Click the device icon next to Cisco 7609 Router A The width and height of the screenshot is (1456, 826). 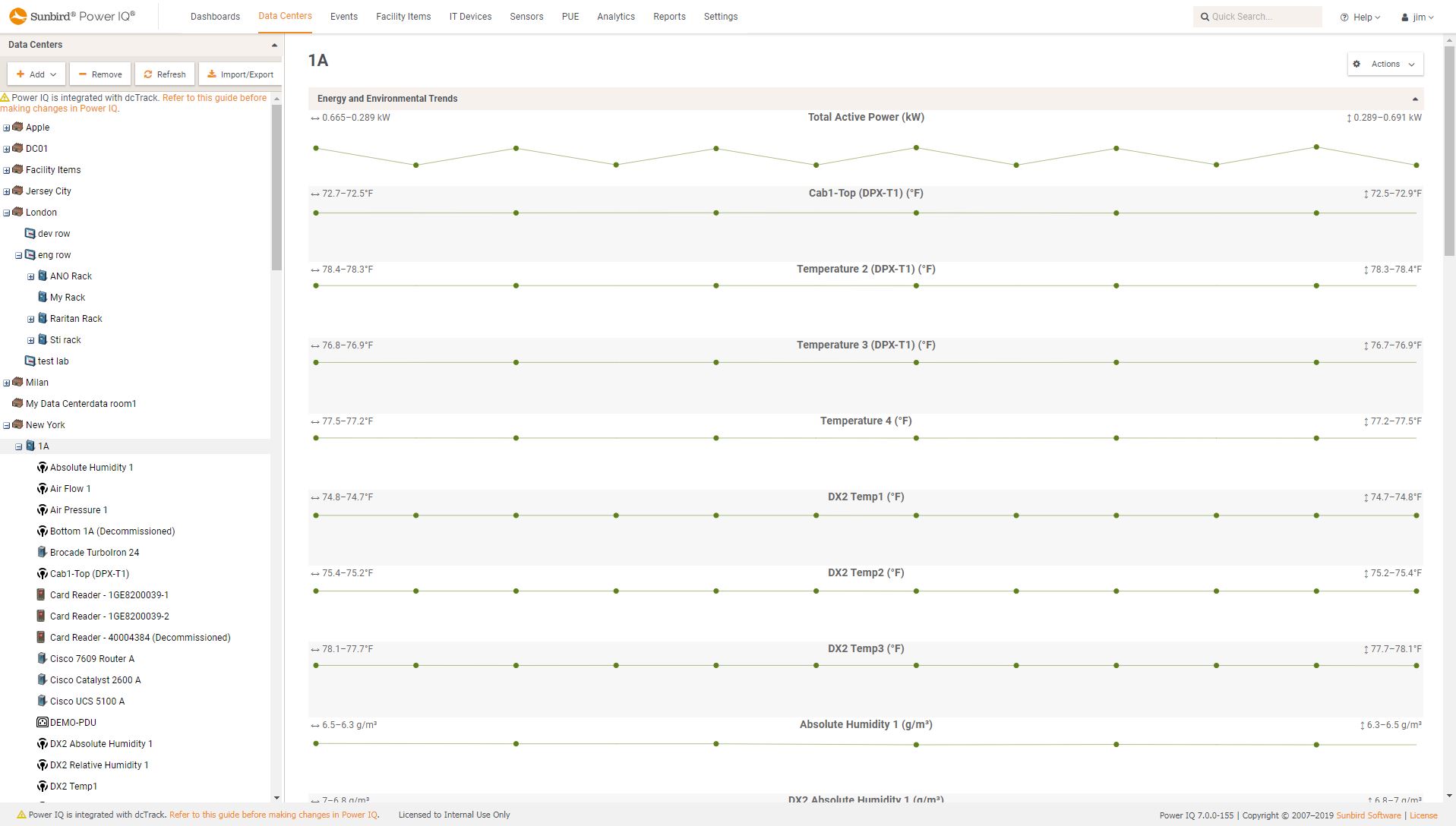coord(42,658)
